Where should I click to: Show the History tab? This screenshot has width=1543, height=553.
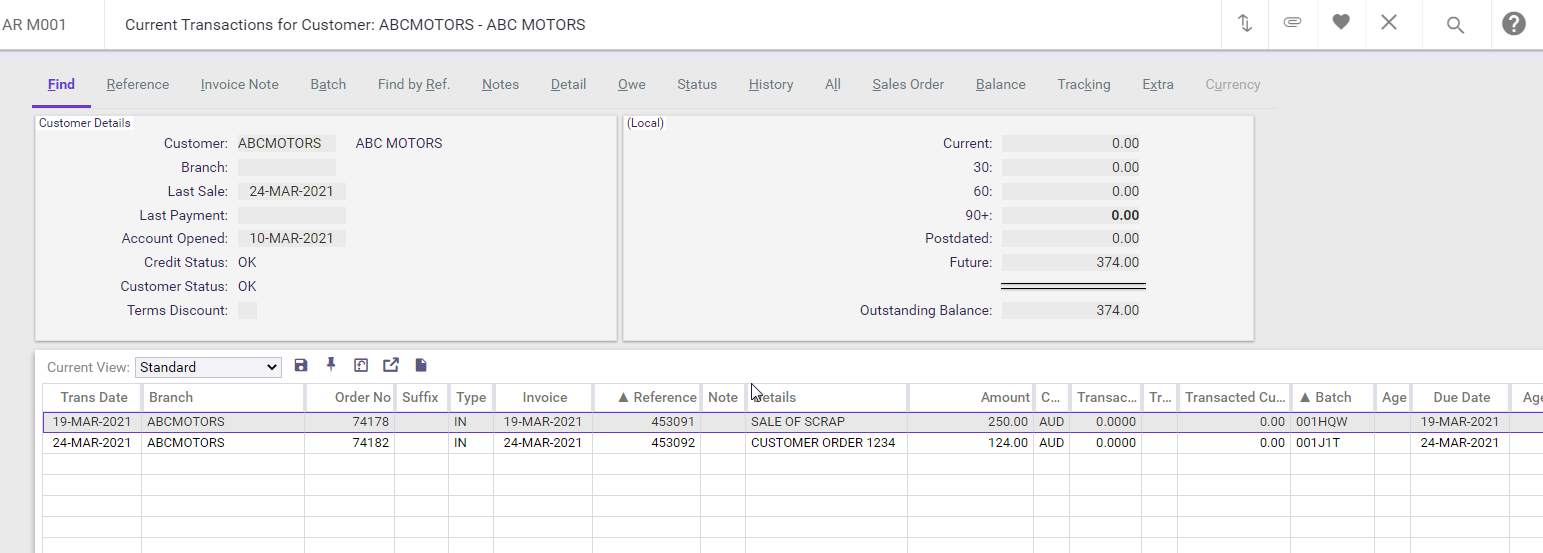tap(771, 85)
